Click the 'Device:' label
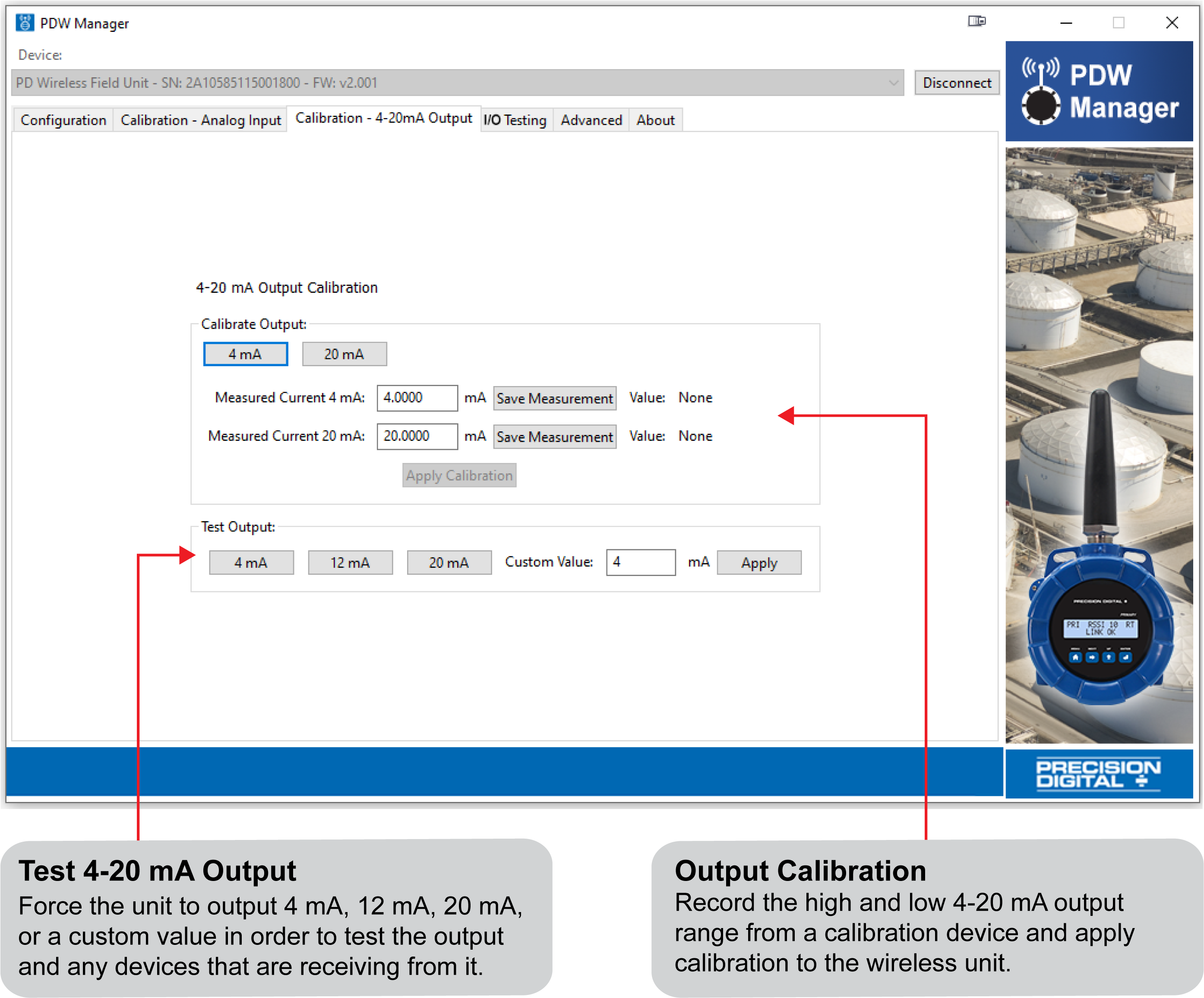Image resolution: width=1204 pixels, height=998 pixels. [40, 55]
